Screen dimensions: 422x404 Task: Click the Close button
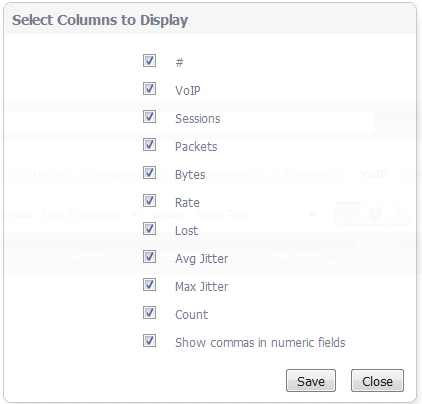[x=377, y=381]
